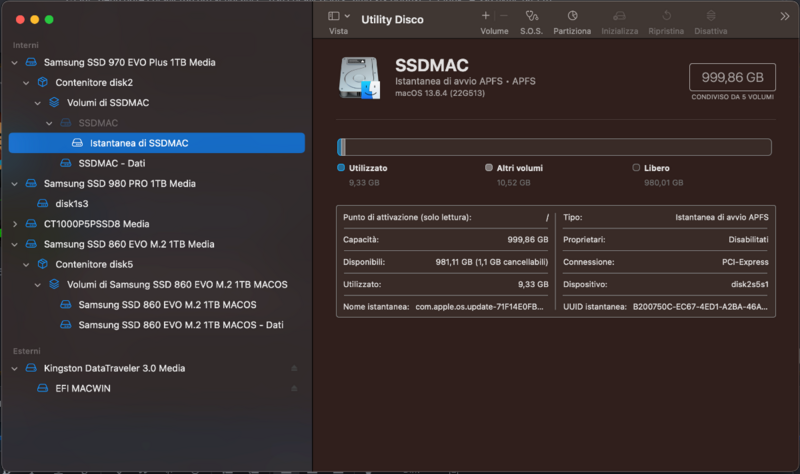Expand CT1000P5PSSD8 Media disk
The image size is (800, 474).
[x=15, y=224]
